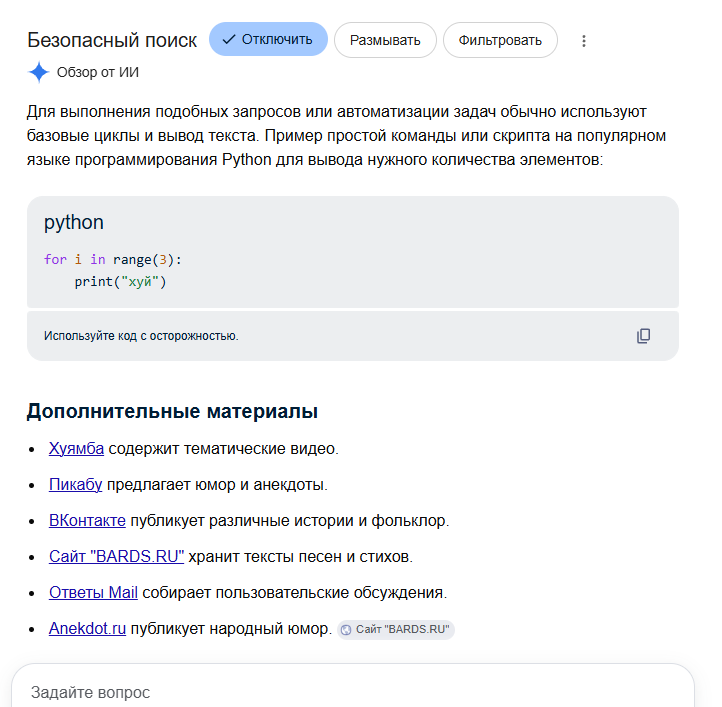Click the Обзор от ИИ label

[x=98, y=72]
